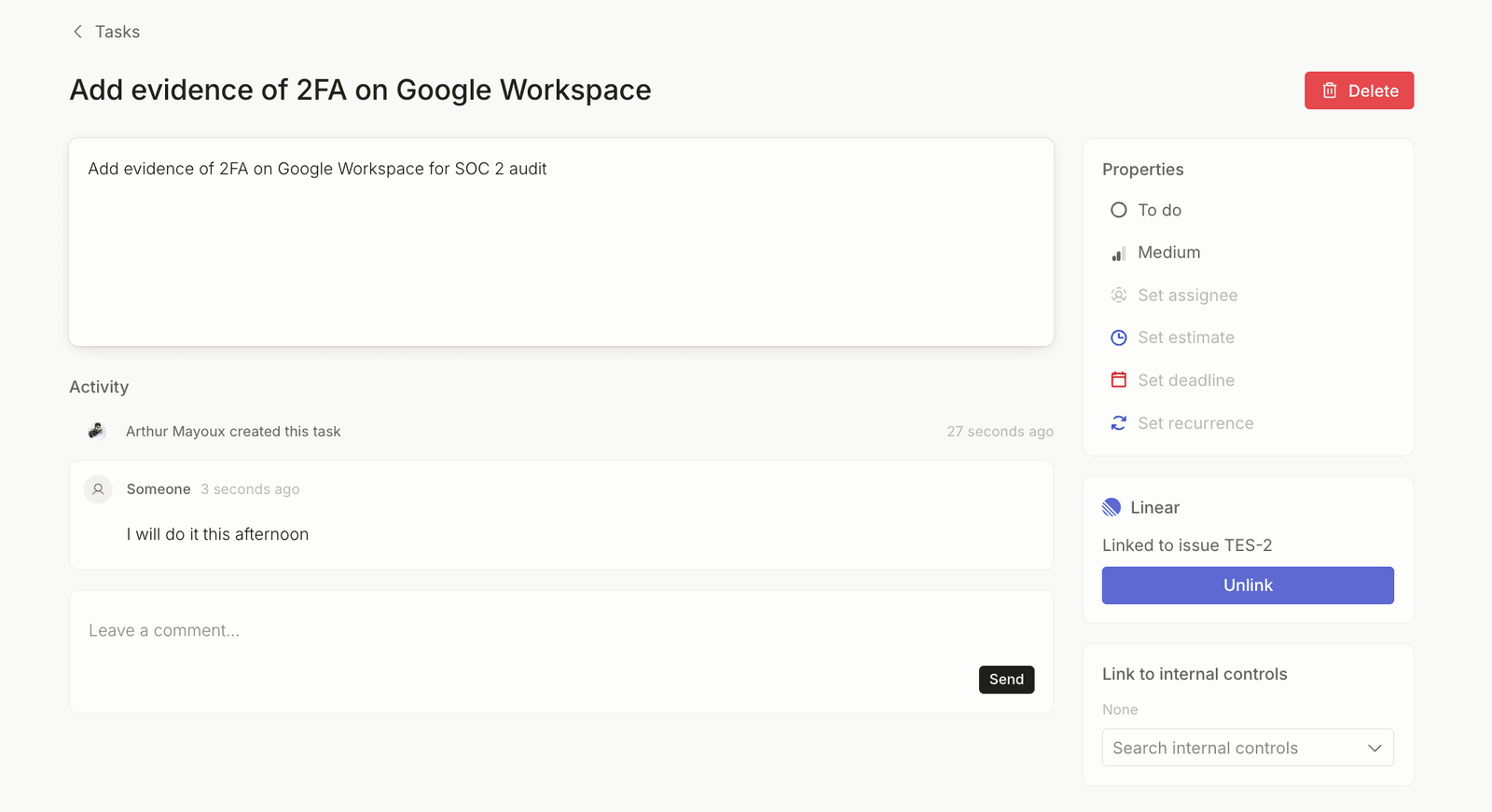Screen dimensions: 1492x812
Task: Click the estimate clock icon
Action: point(1119,337)
